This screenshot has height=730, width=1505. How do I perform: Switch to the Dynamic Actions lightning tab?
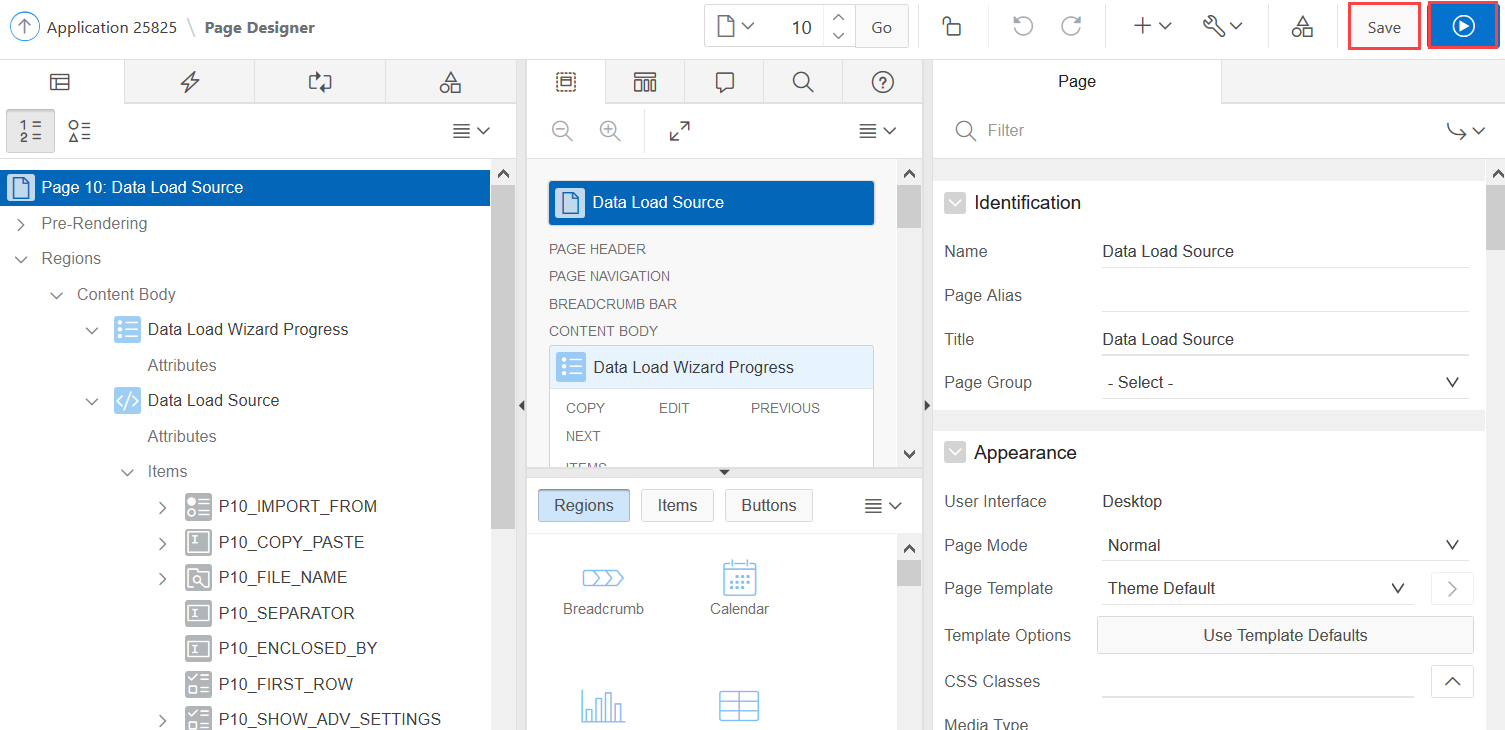(x=190, y=82)
